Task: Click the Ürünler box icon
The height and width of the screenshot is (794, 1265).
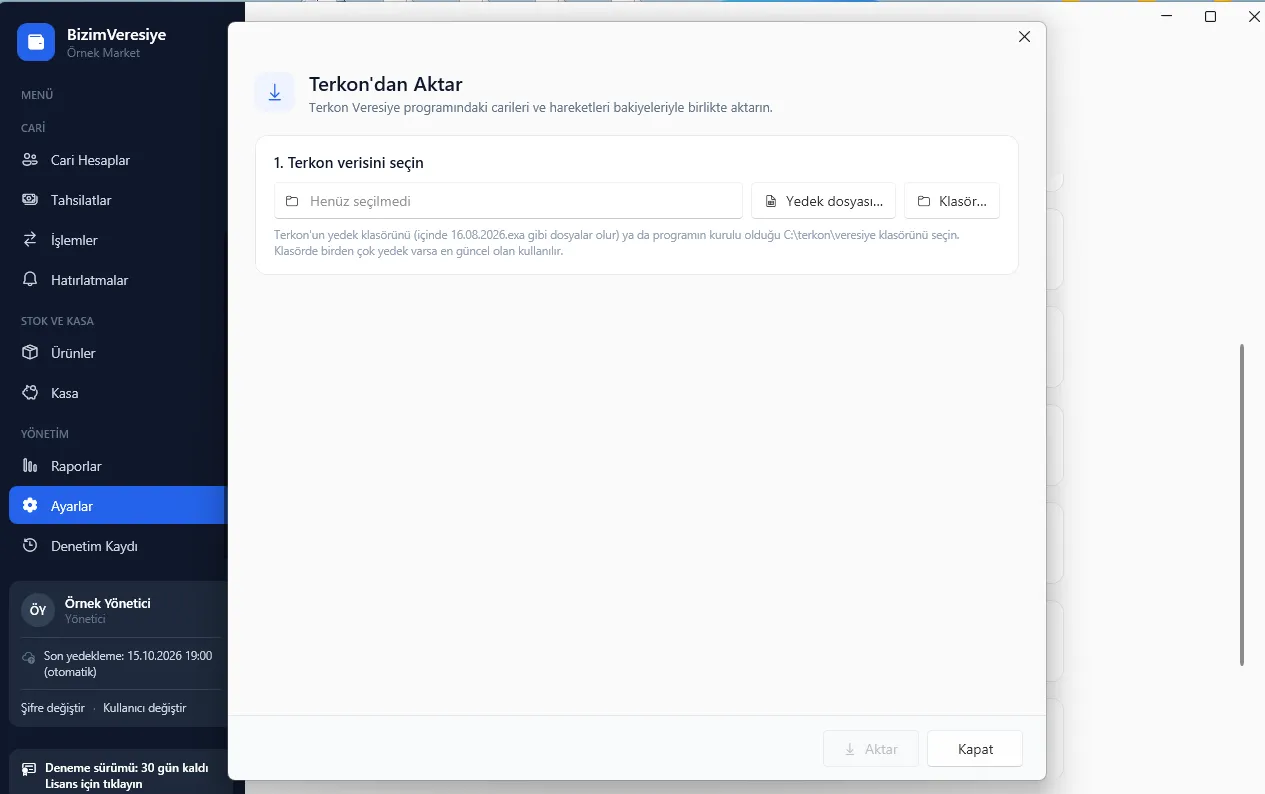Action: (x=30, y=353)
